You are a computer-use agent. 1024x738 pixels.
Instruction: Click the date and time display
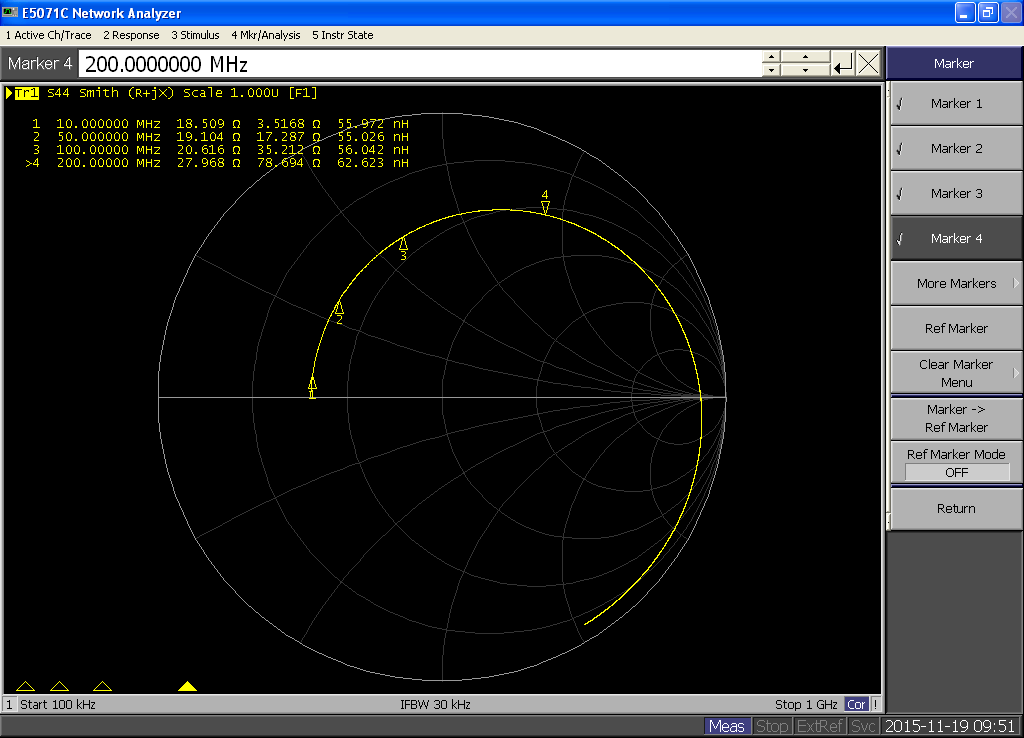[950, 726]
